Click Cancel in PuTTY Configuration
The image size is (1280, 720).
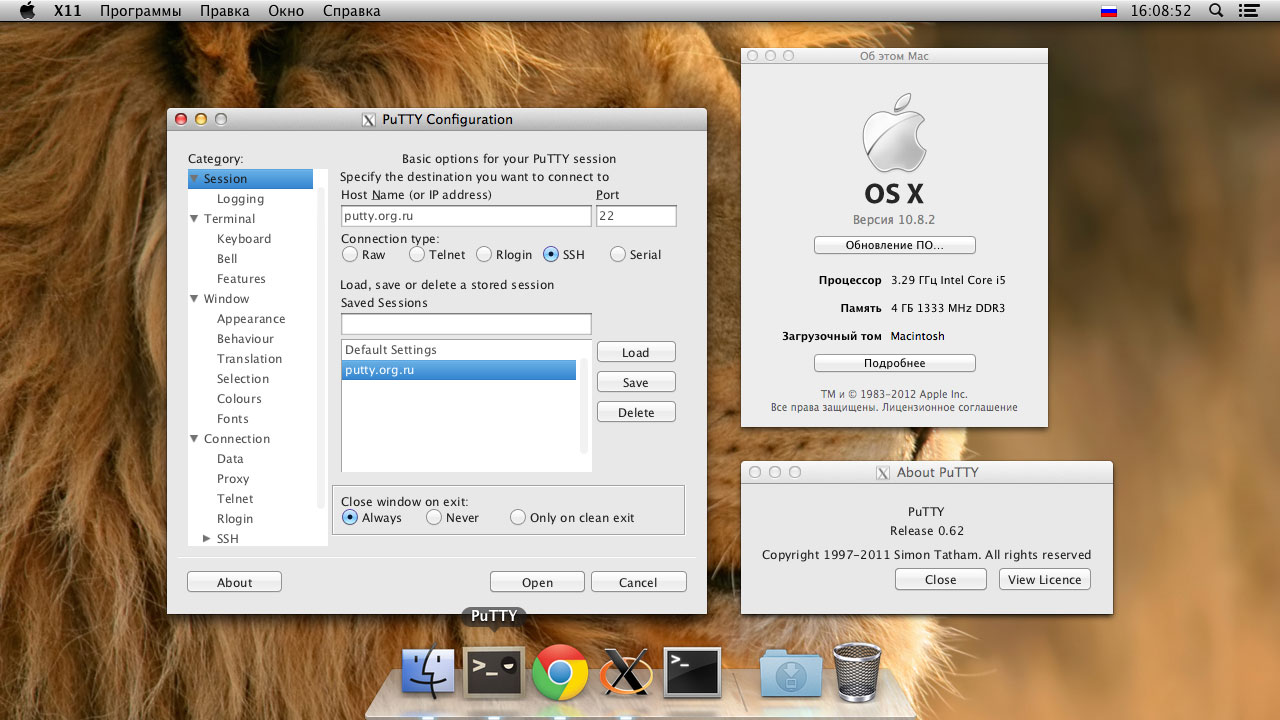coord(638,582)
